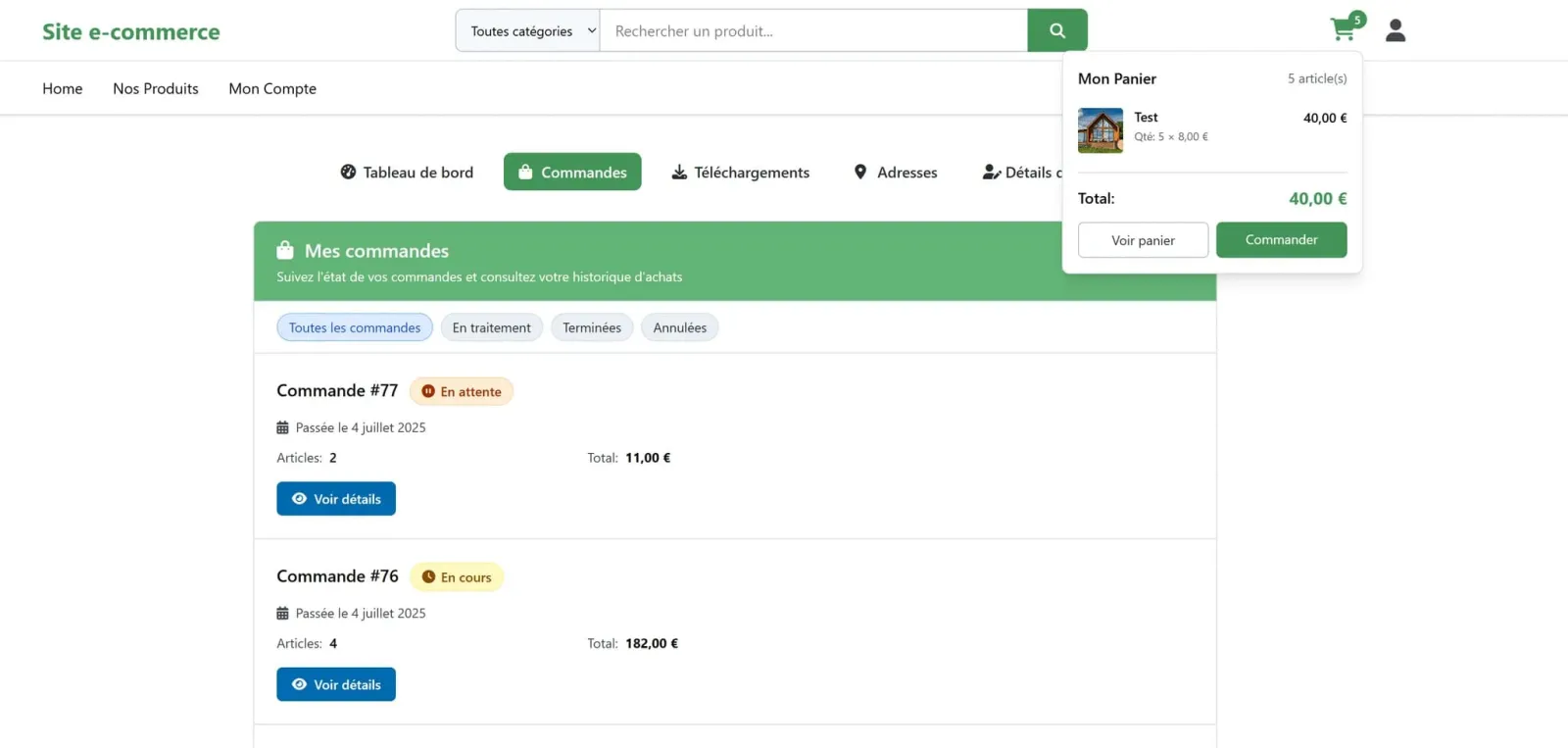Click the Mon Panier heading
1568x748 pixels.
pyautogui.click(x=1117, y=78)
